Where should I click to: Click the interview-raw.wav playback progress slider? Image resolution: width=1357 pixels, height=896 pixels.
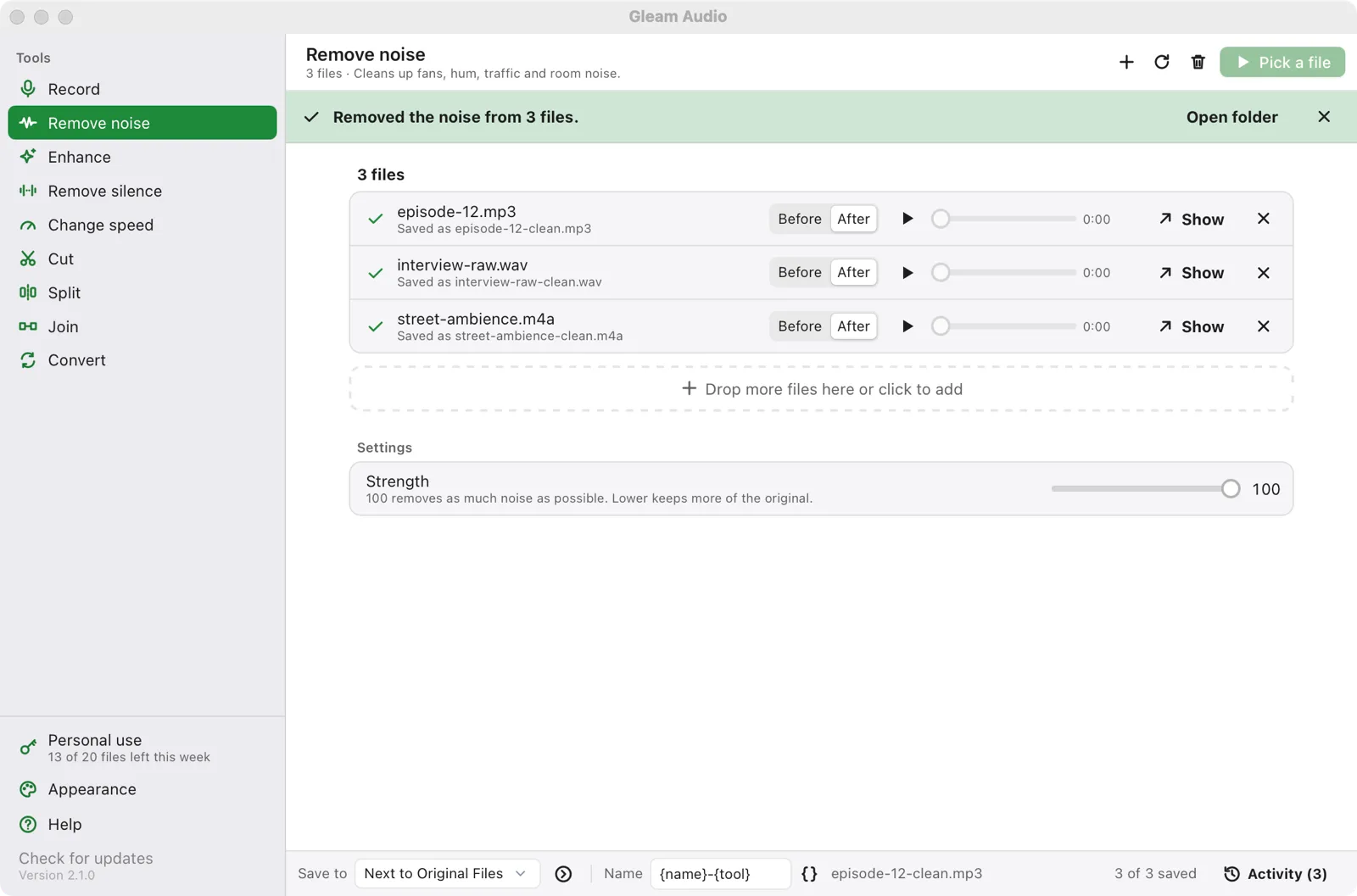pos(1003,272)
